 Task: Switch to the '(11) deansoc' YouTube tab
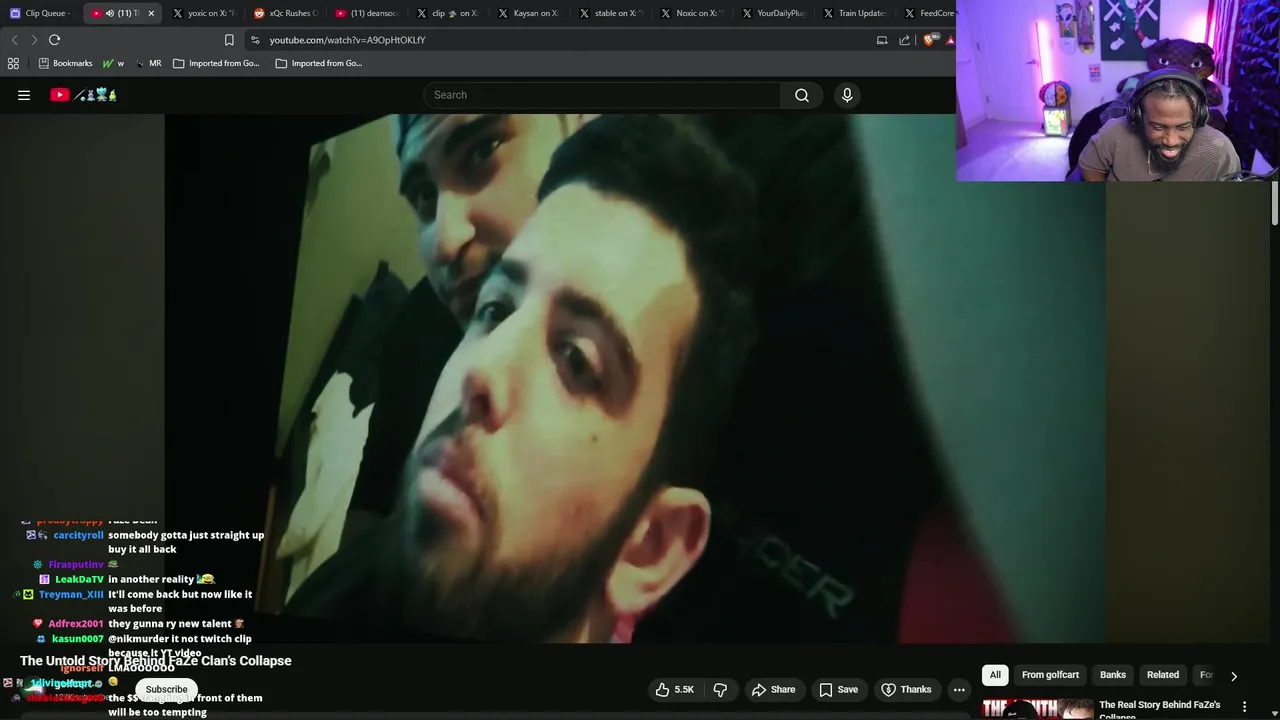366,13
